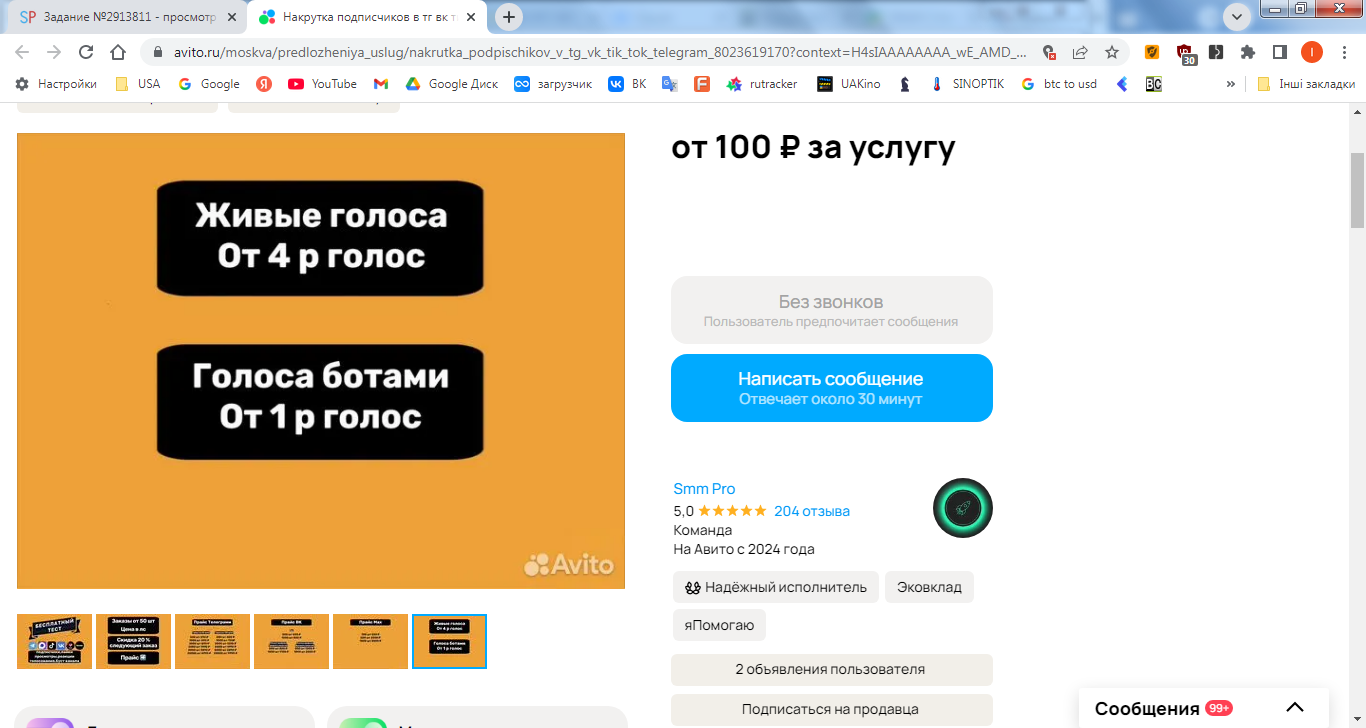Go back to the previous page

pyautogui.click(x=22, y=52)
